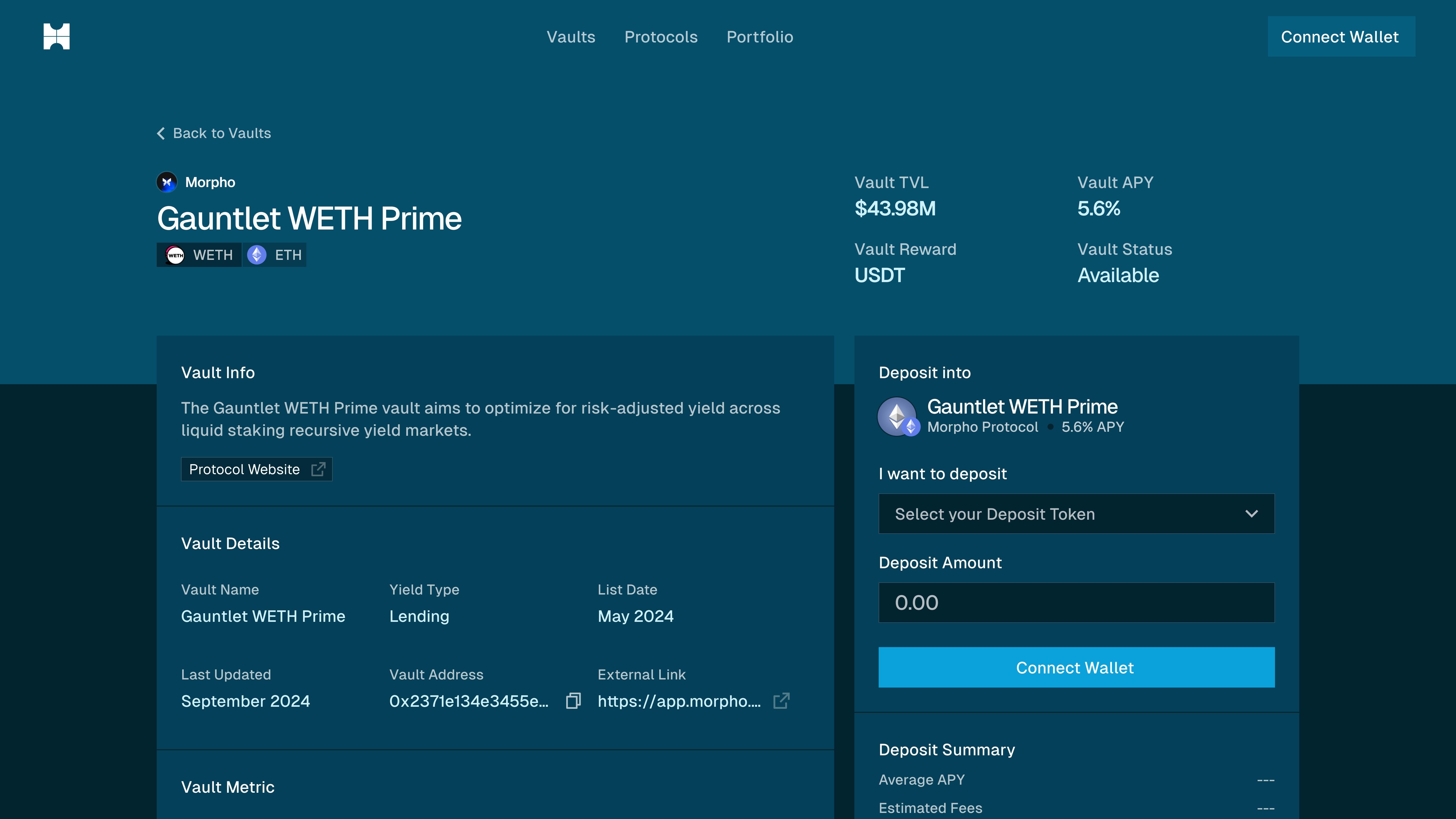Go Back to Vaults

[x=222, y=133]
